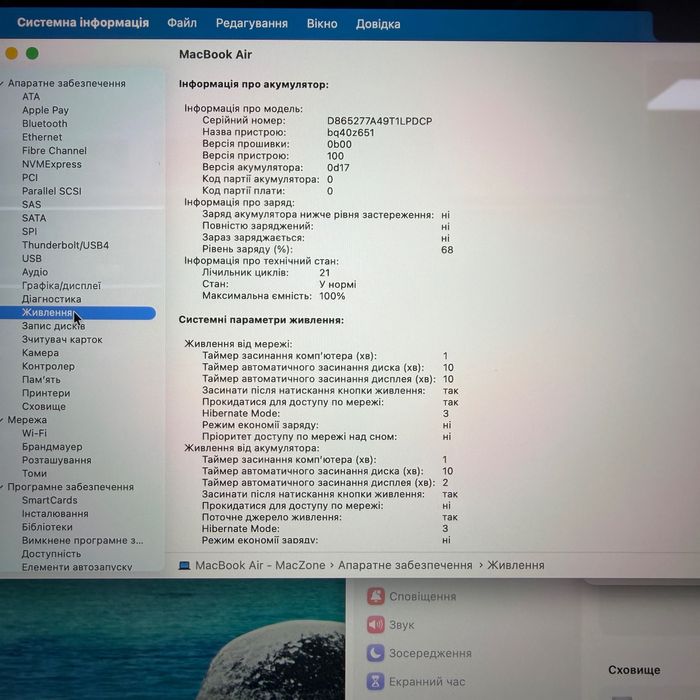Open the Довідка menu

pyautogui.click(x=378, y=24)
